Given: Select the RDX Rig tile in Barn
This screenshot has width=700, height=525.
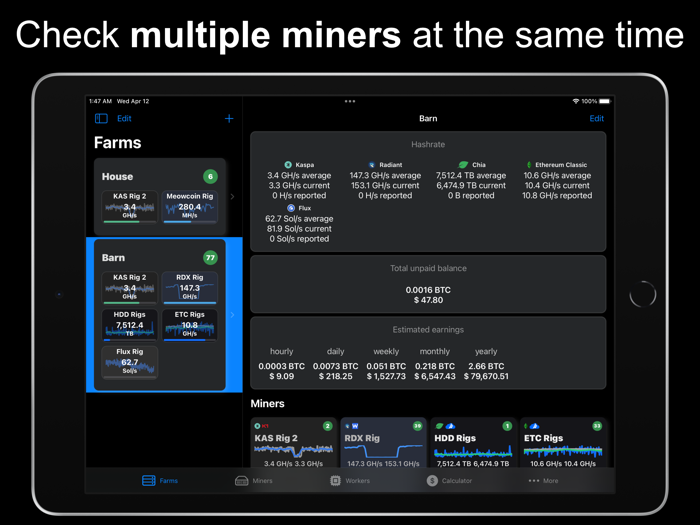Looking at the screenshot, I should (189, 288).
